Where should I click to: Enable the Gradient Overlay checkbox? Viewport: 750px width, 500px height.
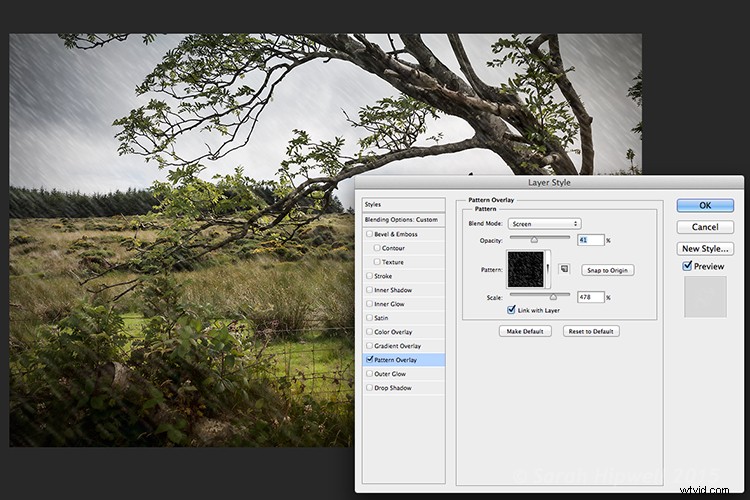point(369,345)
